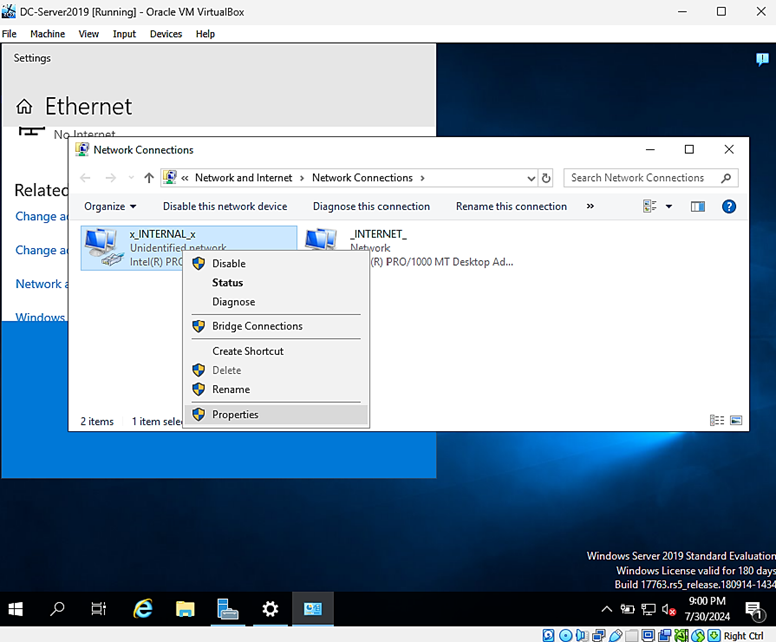Open the Devices menu in VirtualBox

[166, 34]
